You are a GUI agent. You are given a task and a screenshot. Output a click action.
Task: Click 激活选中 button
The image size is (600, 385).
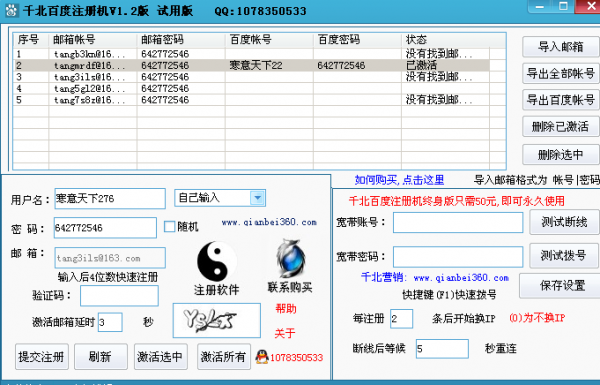[x=160, y=357]
